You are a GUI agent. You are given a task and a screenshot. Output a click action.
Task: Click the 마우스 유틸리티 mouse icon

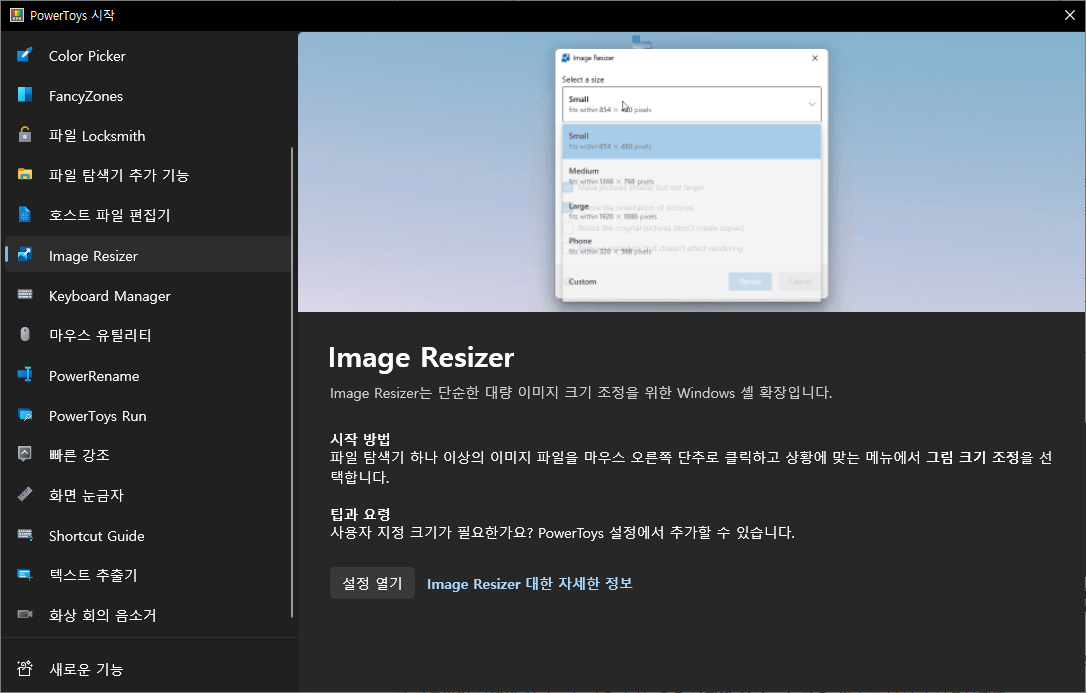[25, 334]
